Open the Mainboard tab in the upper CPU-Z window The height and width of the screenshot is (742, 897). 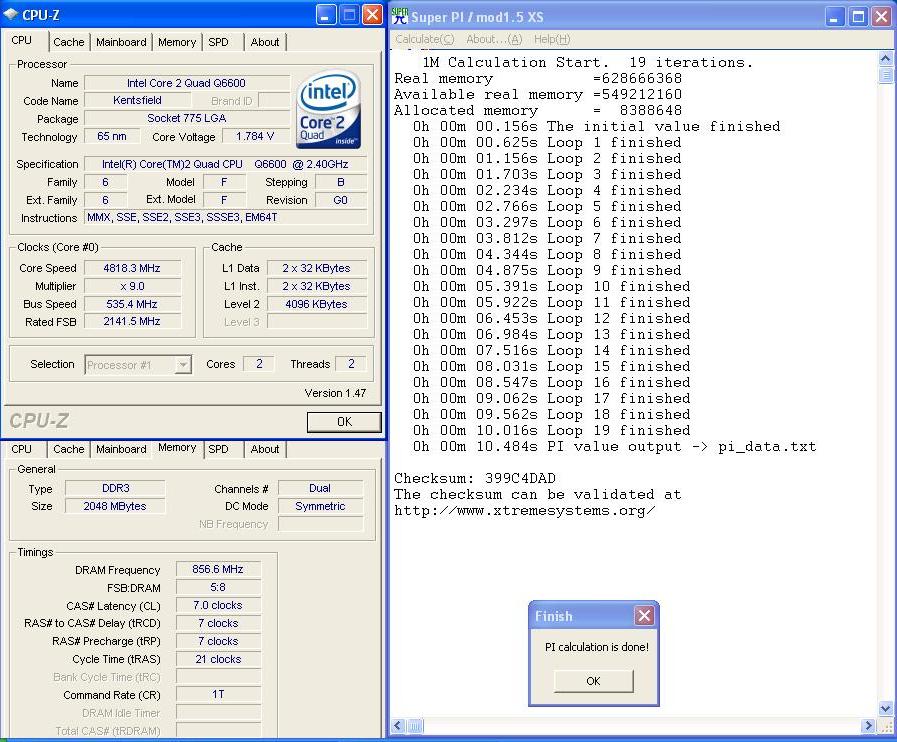[x=121, y=42]
